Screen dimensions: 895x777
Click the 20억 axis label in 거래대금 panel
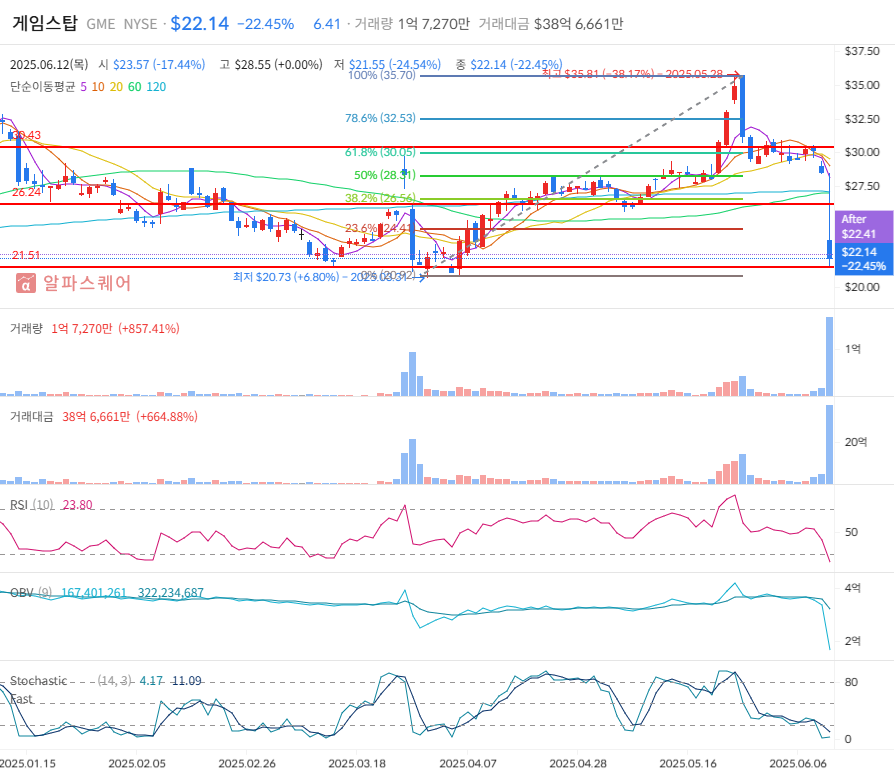pos(856,442)
